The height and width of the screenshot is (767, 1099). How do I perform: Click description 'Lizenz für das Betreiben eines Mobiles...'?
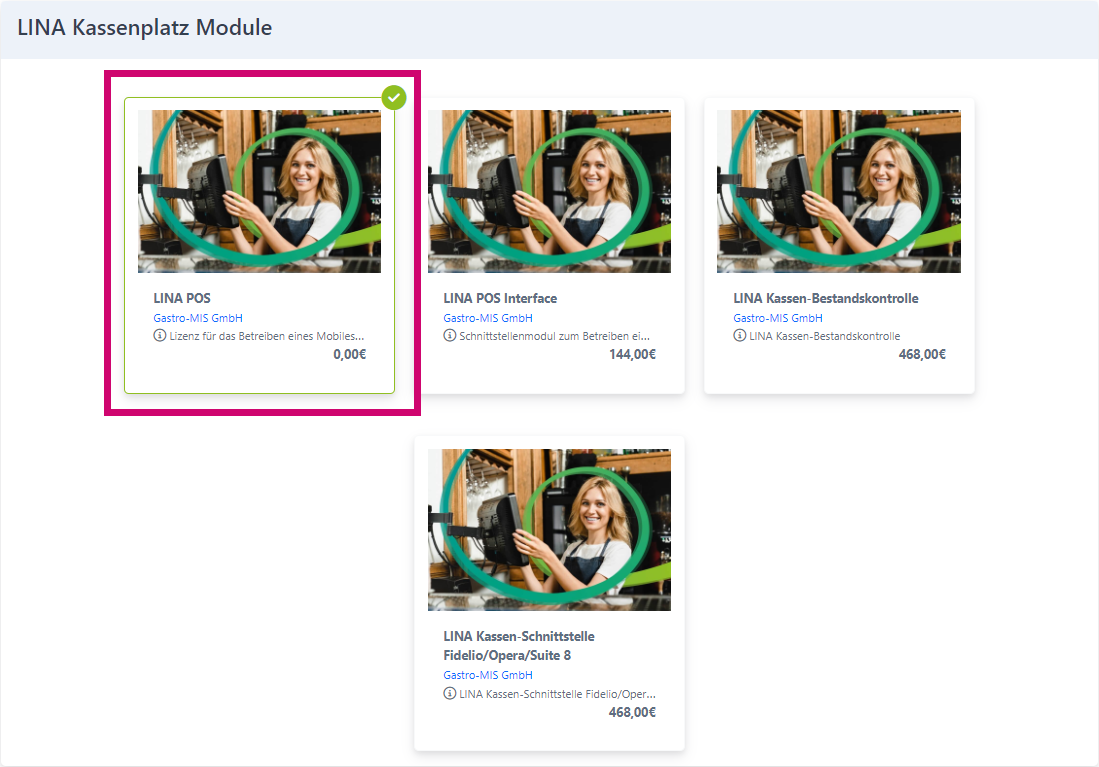point(267,336)
